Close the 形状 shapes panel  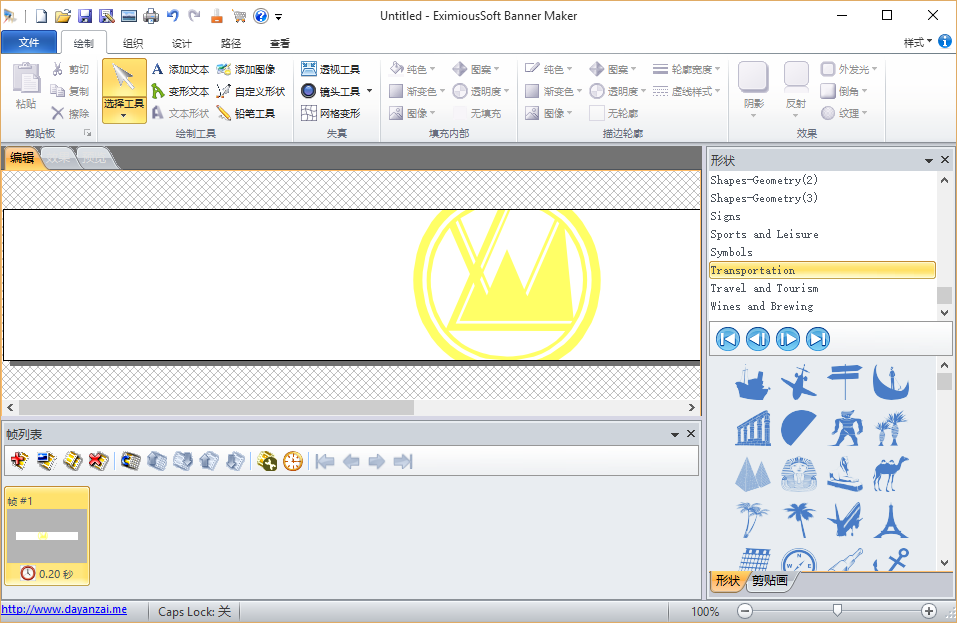pyautogui.click(x=945, y=160)
